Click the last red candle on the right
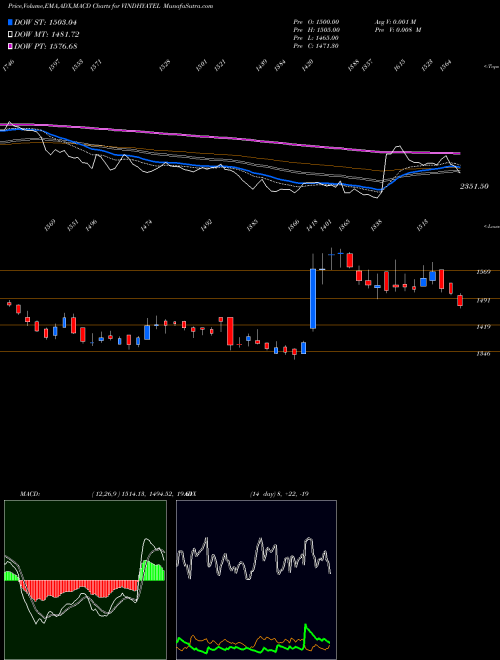Image resolution: width=500 pixels, height=660 pixels. (460, 301)
